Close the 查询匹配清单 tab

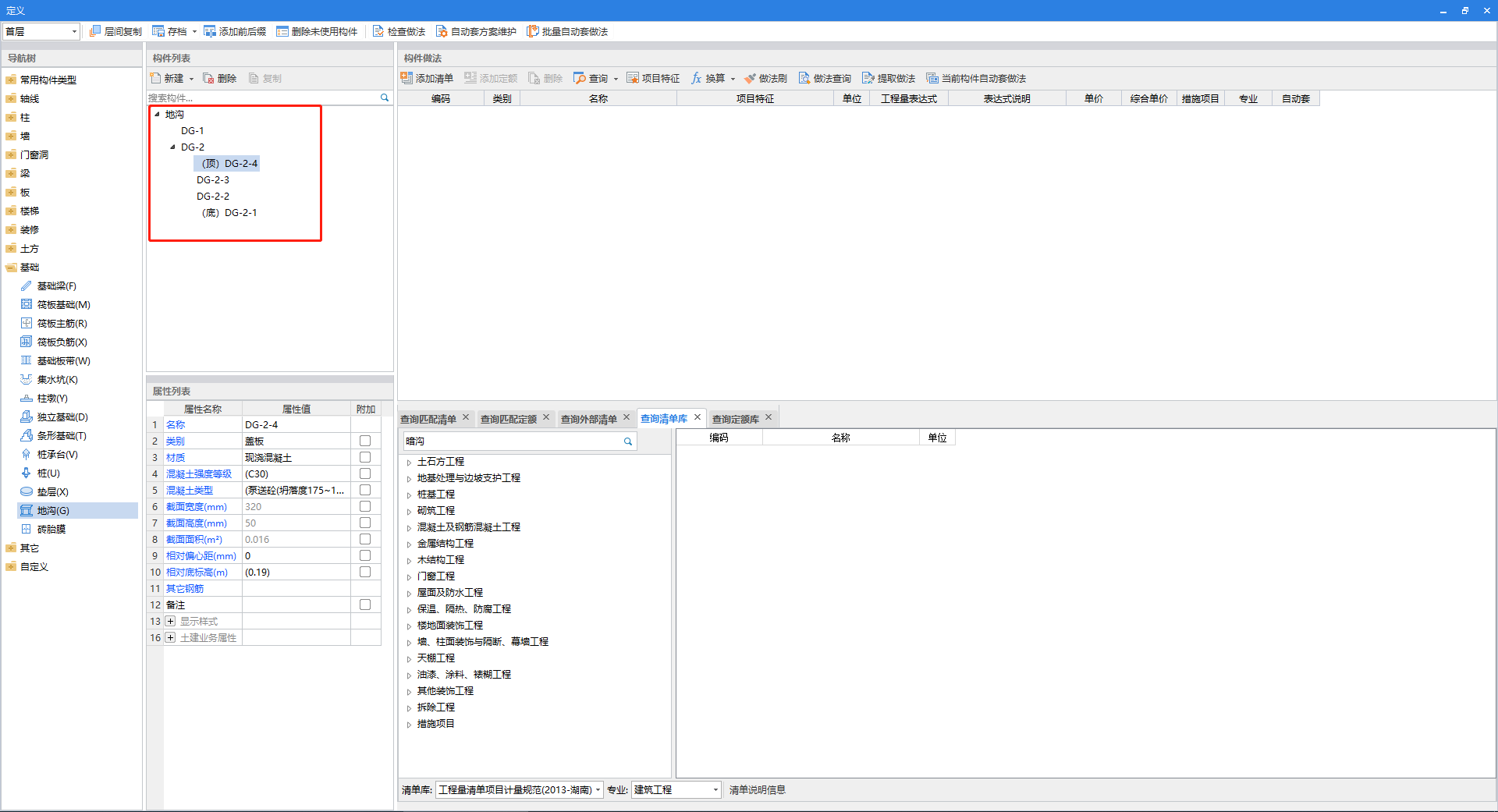click(x=466, y=417)
